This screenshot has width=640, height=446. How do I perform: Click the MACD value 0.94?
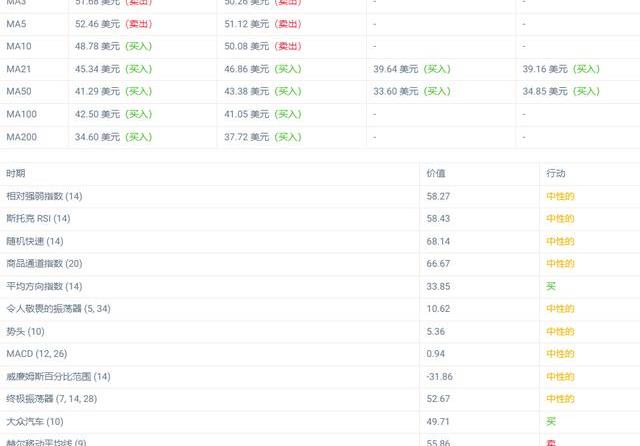[436, 354]
